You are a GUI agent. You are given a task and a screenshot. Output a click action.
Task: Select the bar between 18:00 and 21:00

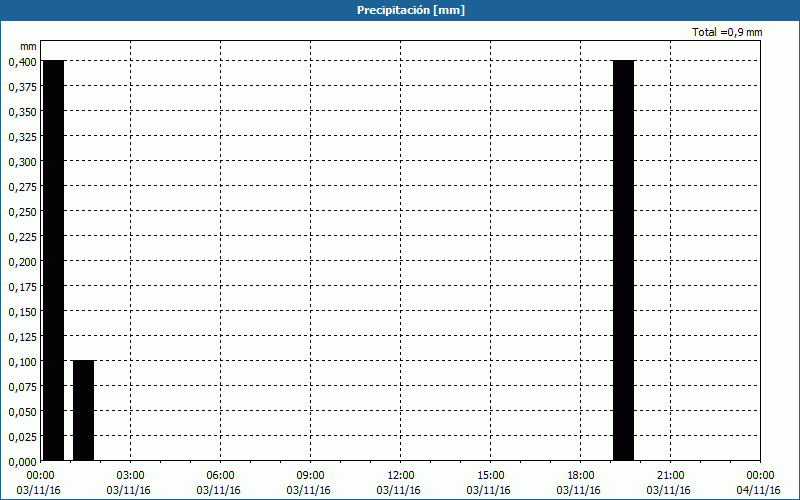(x=623, y=260)
